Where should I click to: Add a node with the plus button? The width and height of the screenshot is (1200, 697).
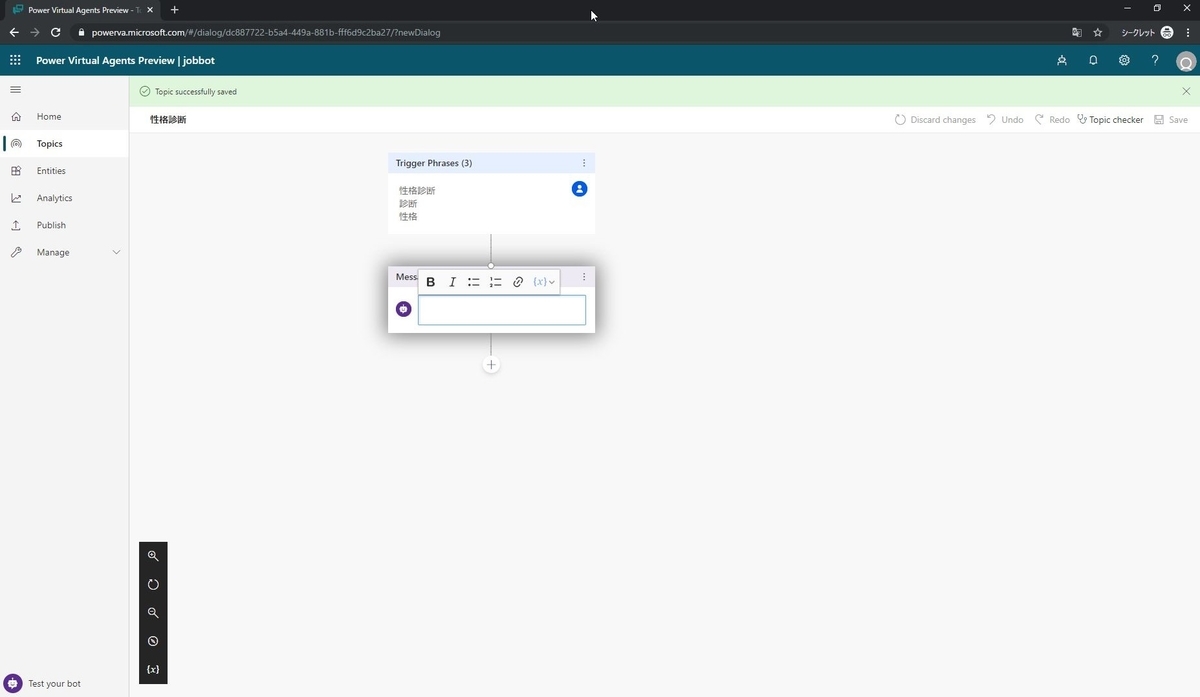click(491, 365)
